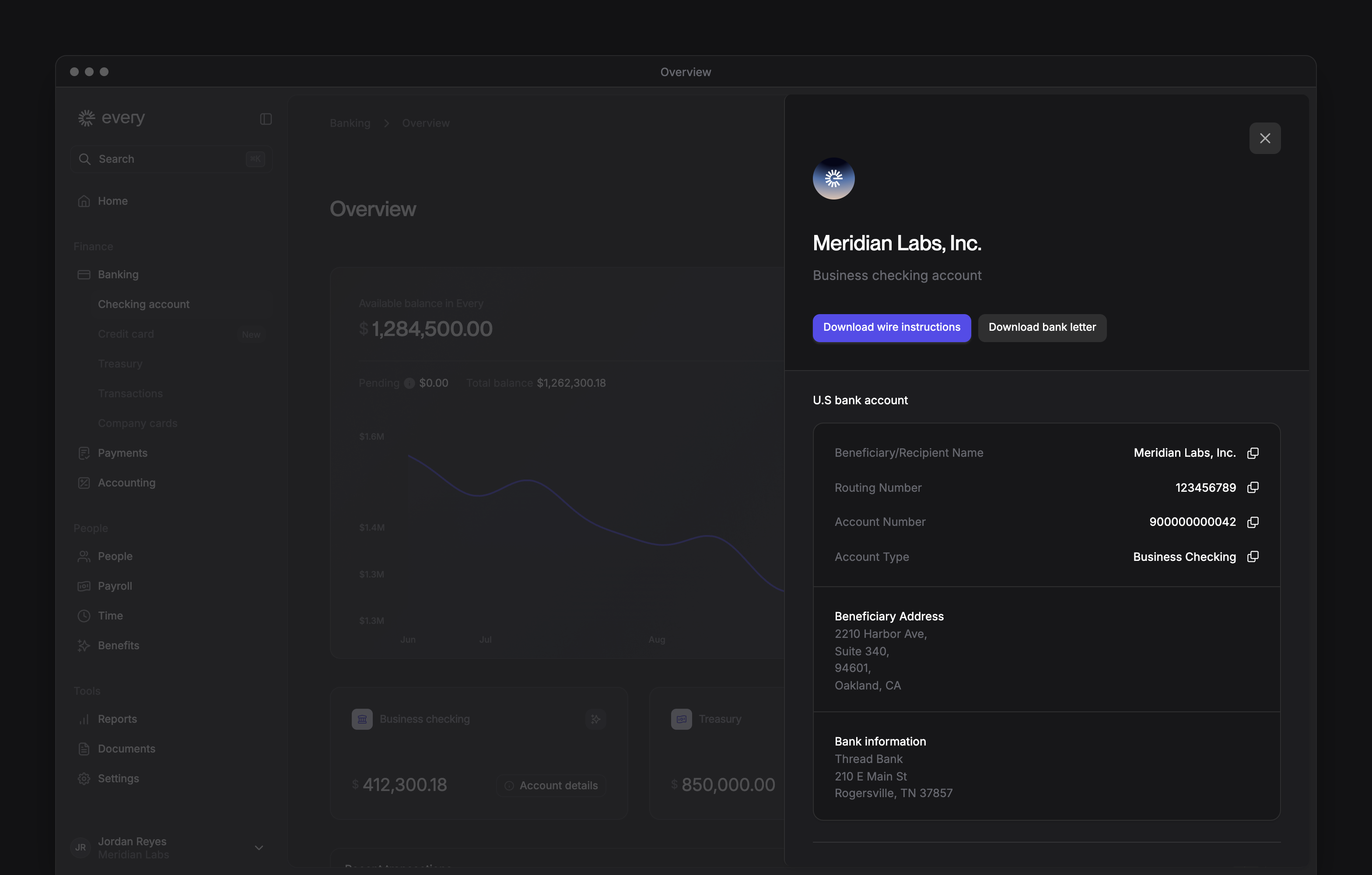1372x875 pixels.
Task: Click the Meridian Labs round logo avatar
Action: [x=833, y=178]
